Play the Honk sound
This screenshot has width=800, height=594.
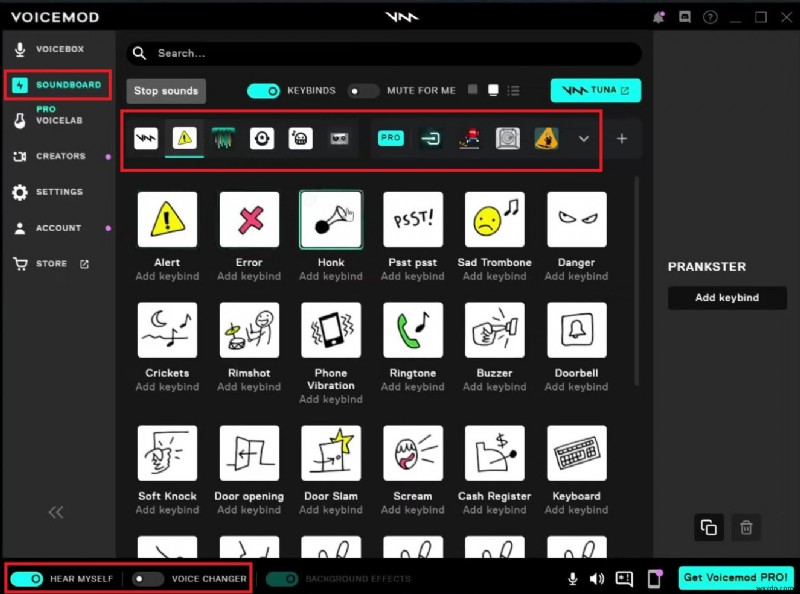331,219
